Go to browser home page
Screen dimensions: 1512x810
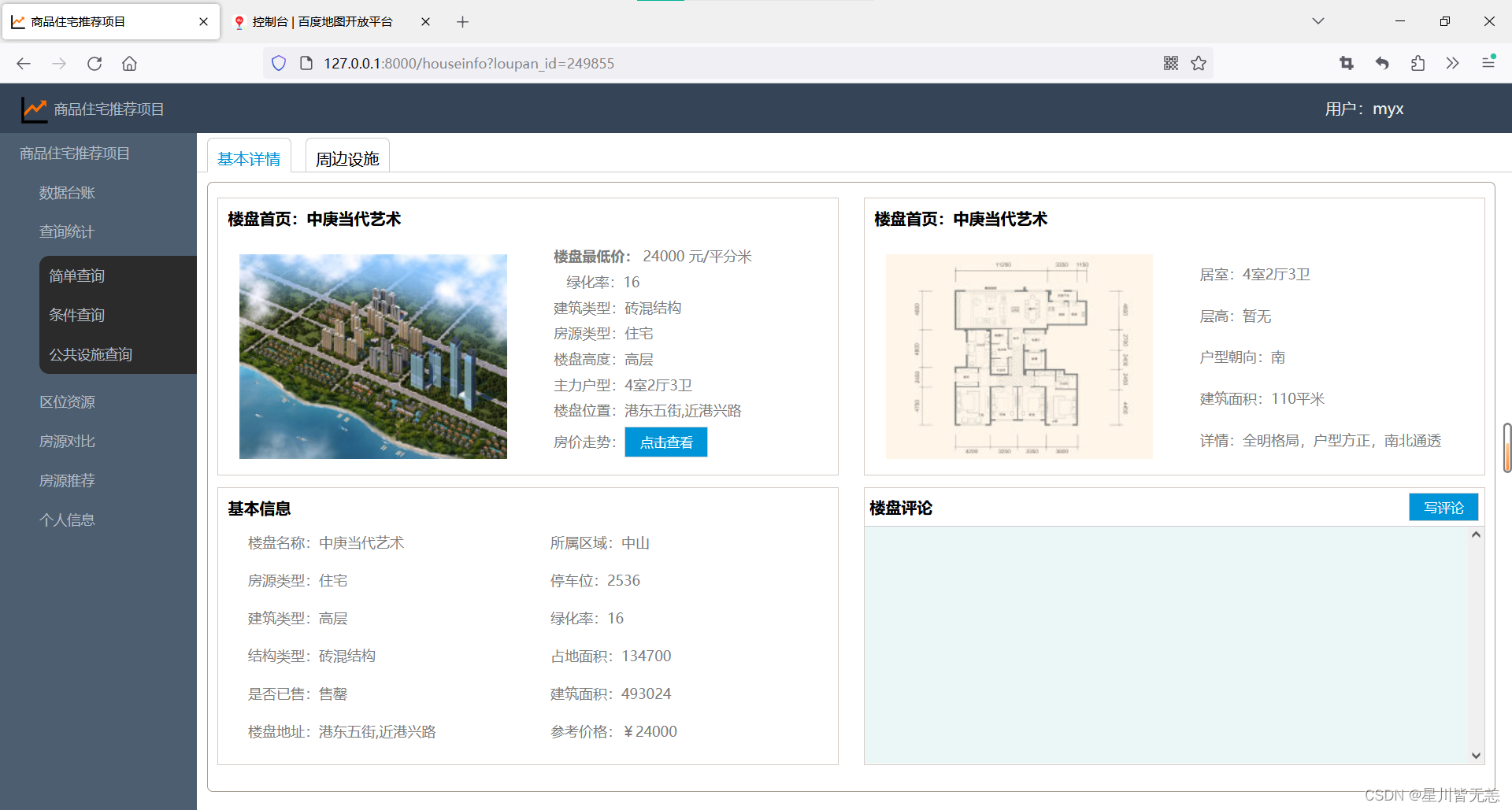pyautogui.click(x=129, y=64)
